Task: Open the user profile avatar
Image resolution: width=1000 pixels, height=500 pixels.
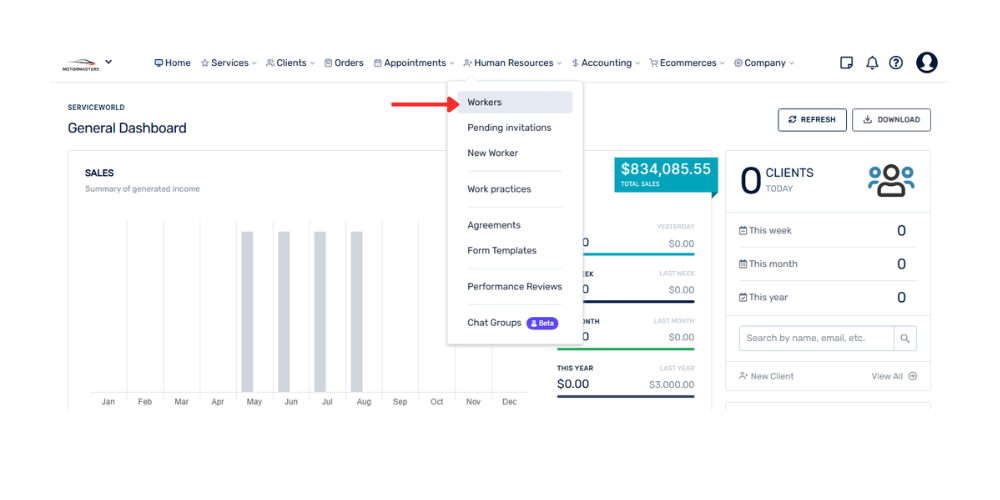Action: (927, 63)
